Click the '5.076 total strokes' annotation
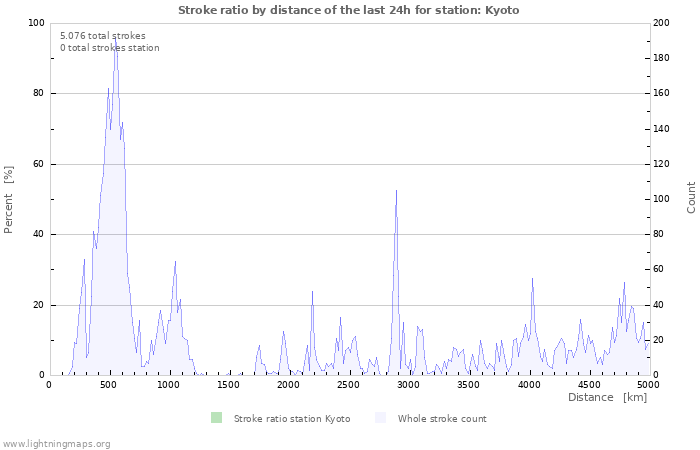This screenshot has height=450, width=700. (102, 36)
